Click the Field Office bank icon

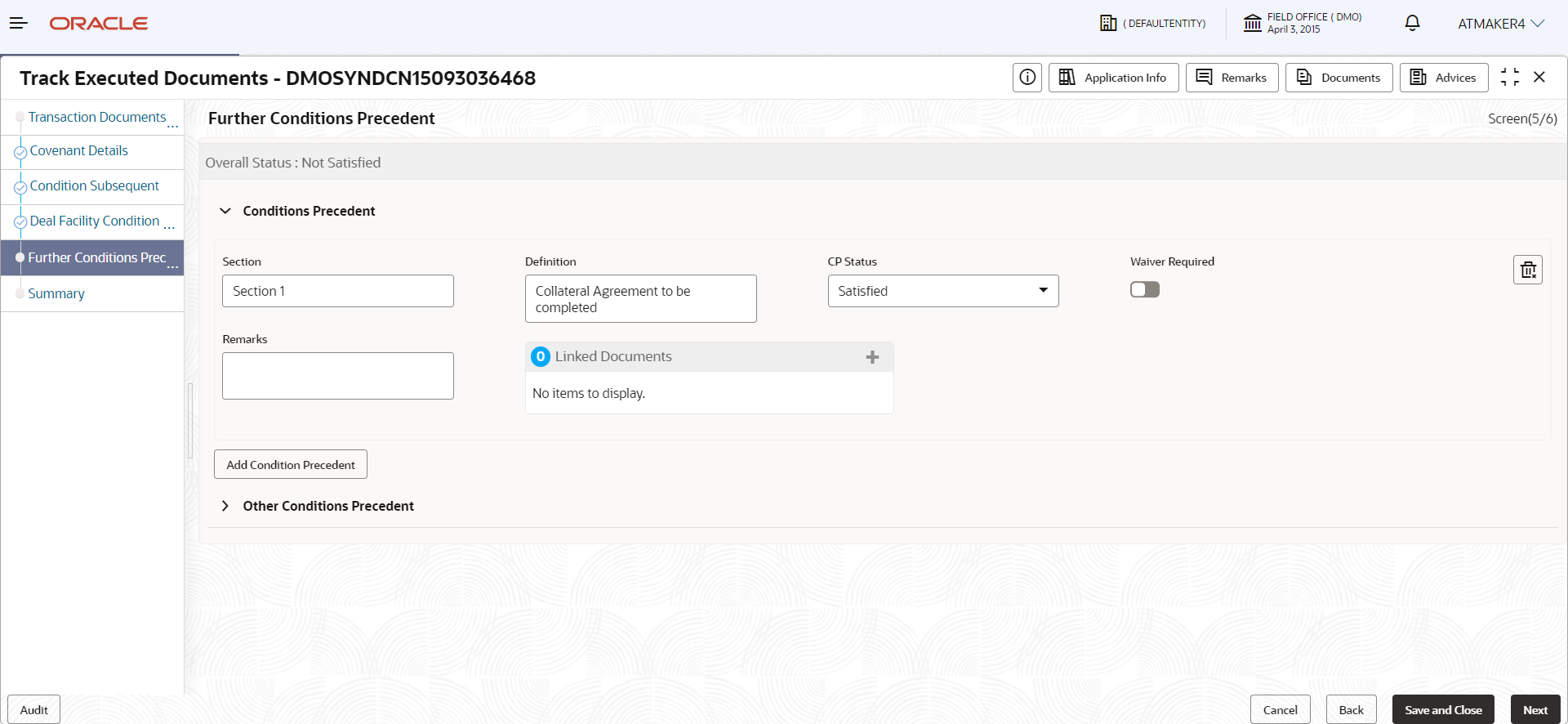(x=1253, y=23)
